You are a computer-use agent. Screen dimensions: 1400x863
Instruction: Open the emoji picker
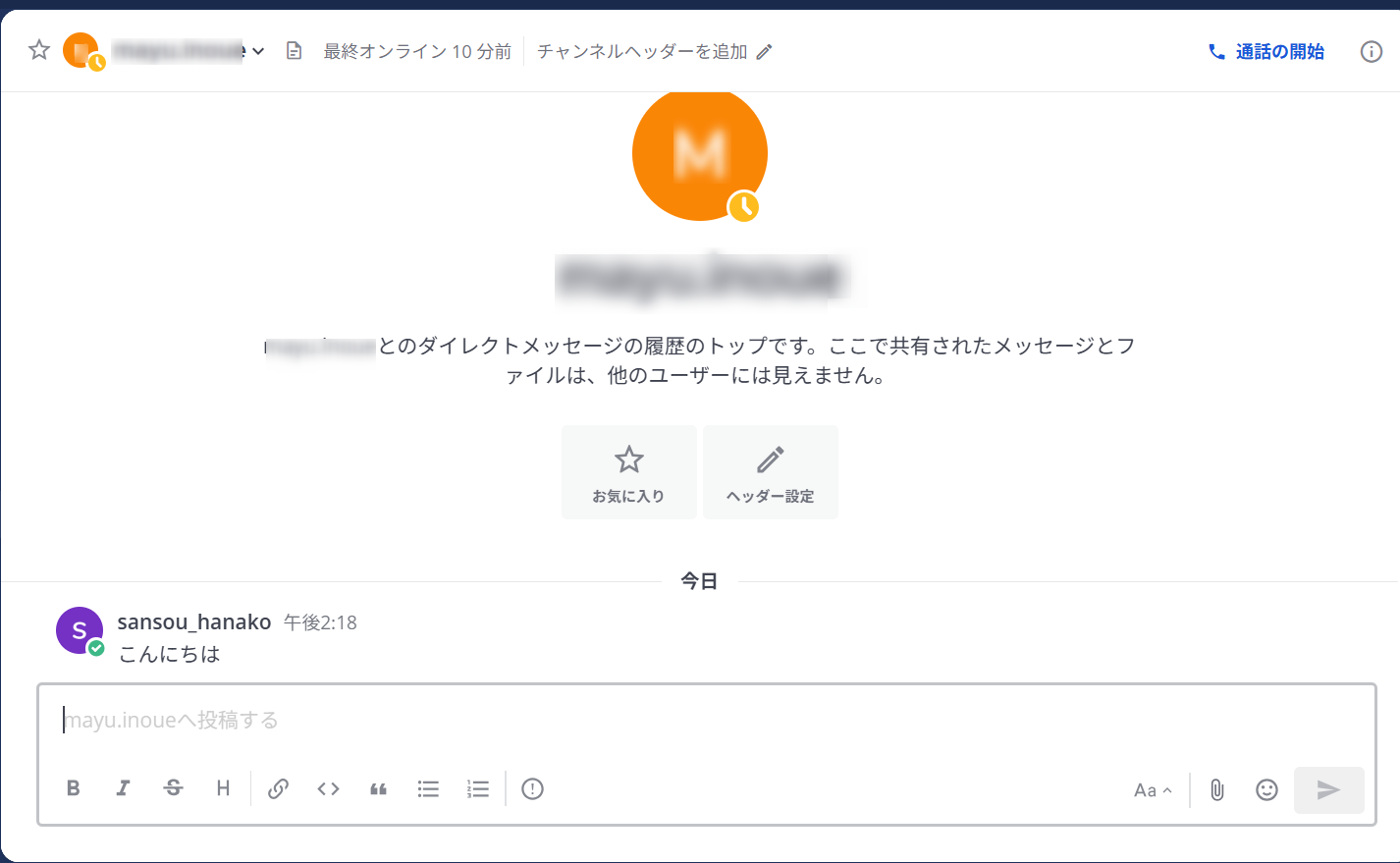pyautogui.click(x=1266, y=789)
